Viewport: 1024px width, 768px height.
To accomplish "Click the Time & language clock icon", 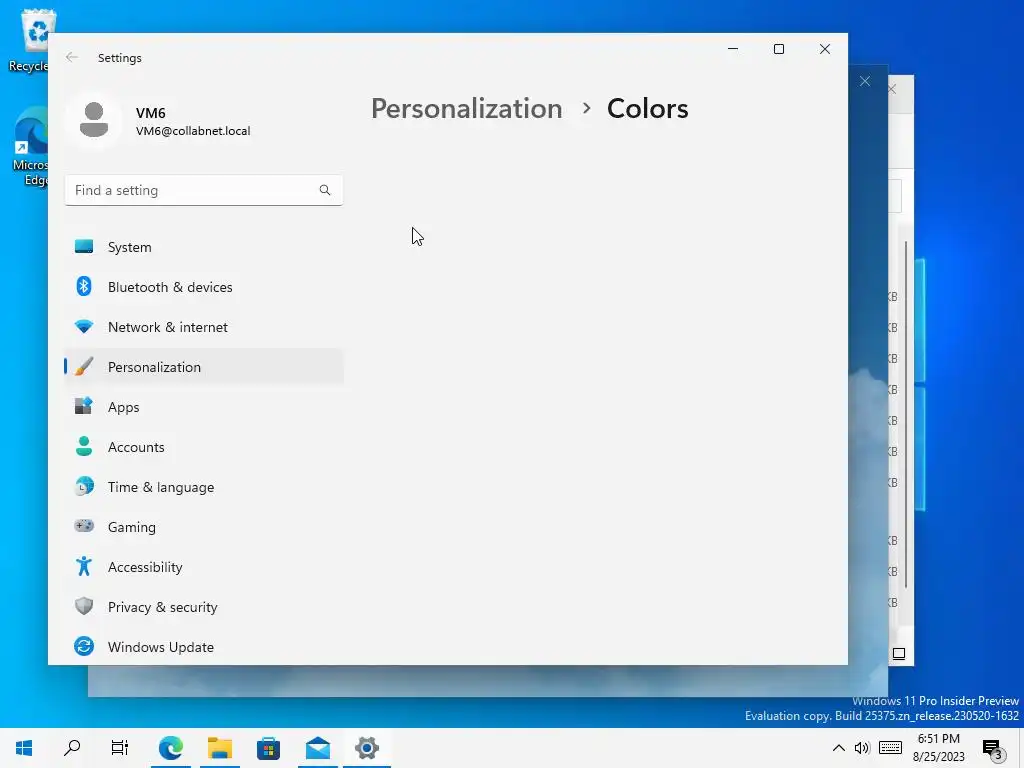I will pyautogui.click(x=84, y=486).
